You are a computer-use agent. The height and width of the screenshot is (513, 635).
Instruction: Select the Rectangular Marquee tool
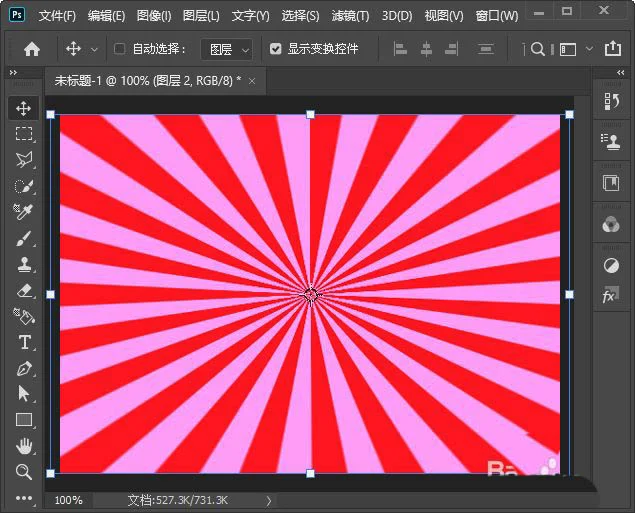coord(23,133)
